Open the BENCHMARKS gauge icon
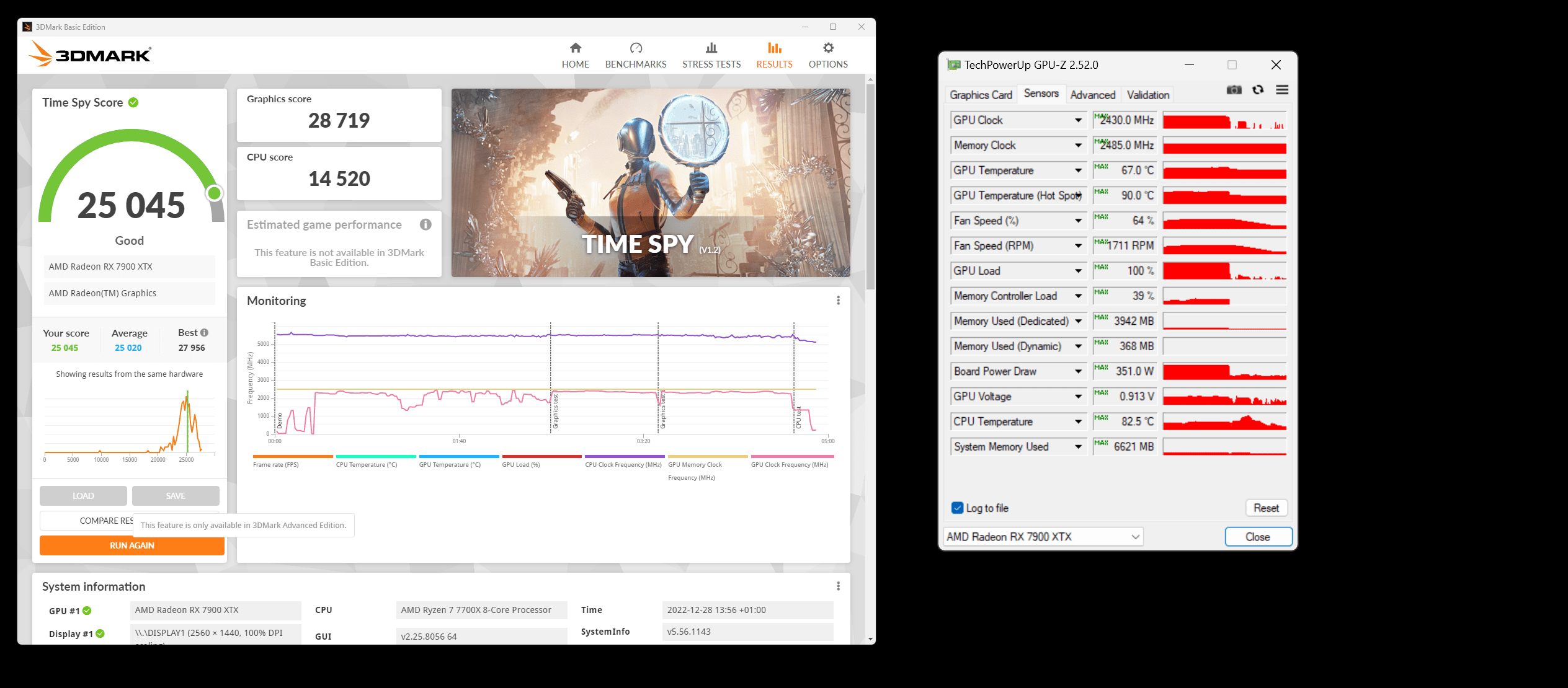The width and height of the screenshot is (1568, 688). (x=636, y=48)
